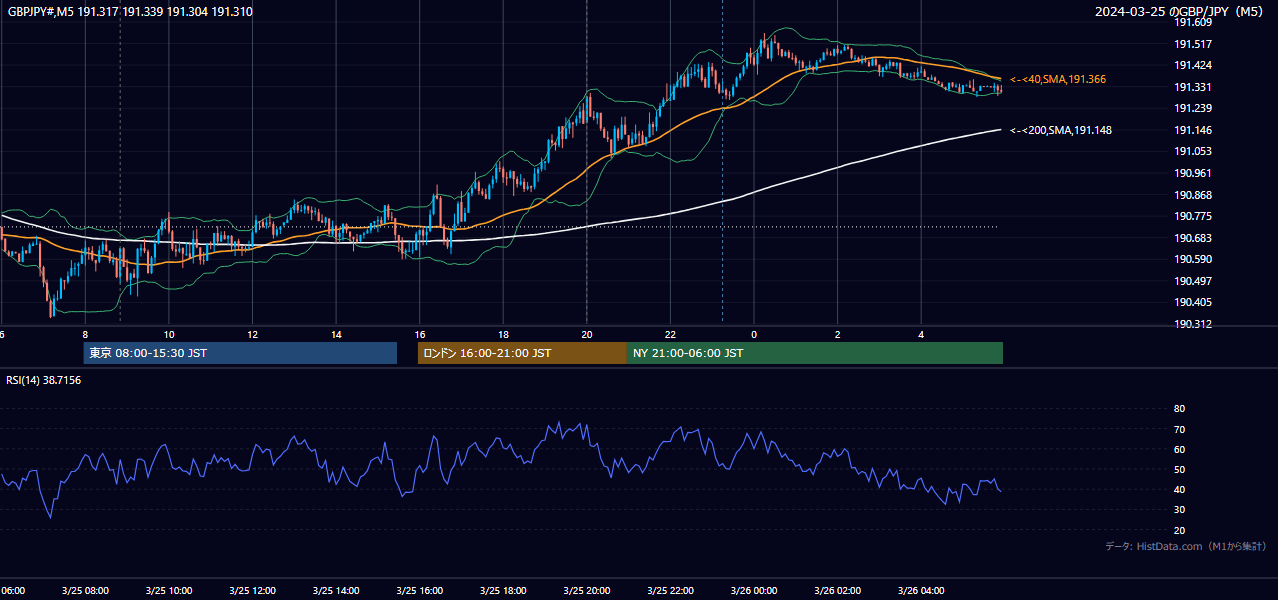
Task: Click price axis label 190.683
Action: (1193, 238)
